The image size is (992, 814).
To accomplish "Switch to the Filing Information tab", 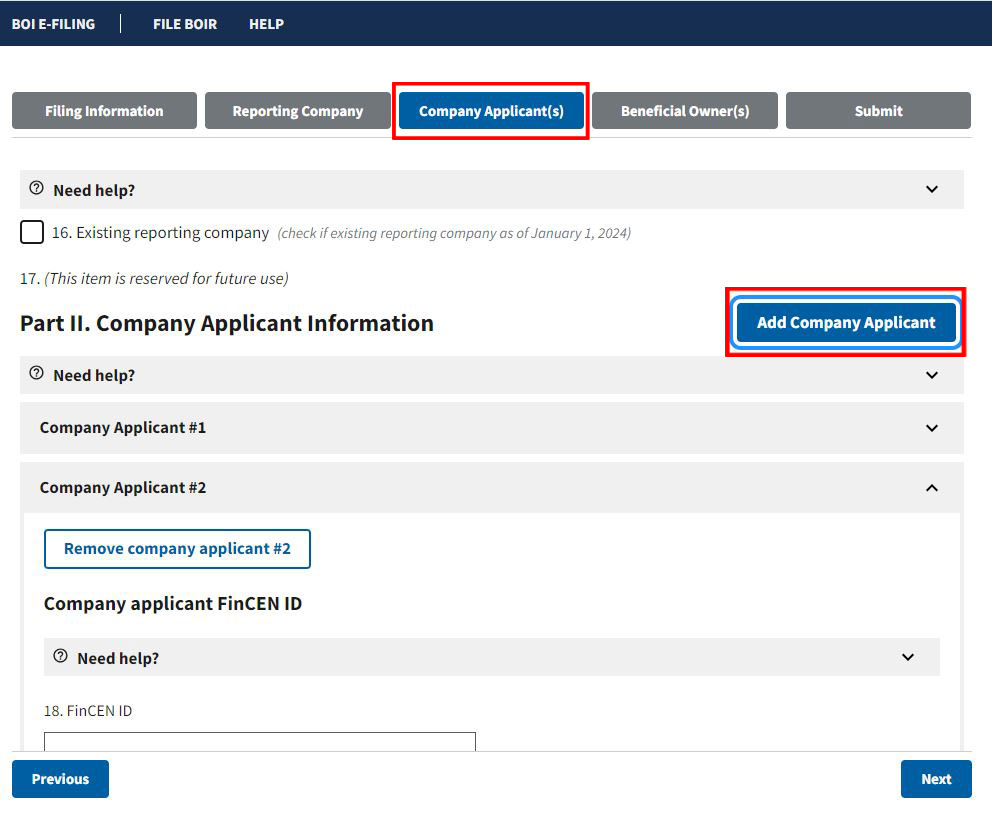I will coord(104,110).
